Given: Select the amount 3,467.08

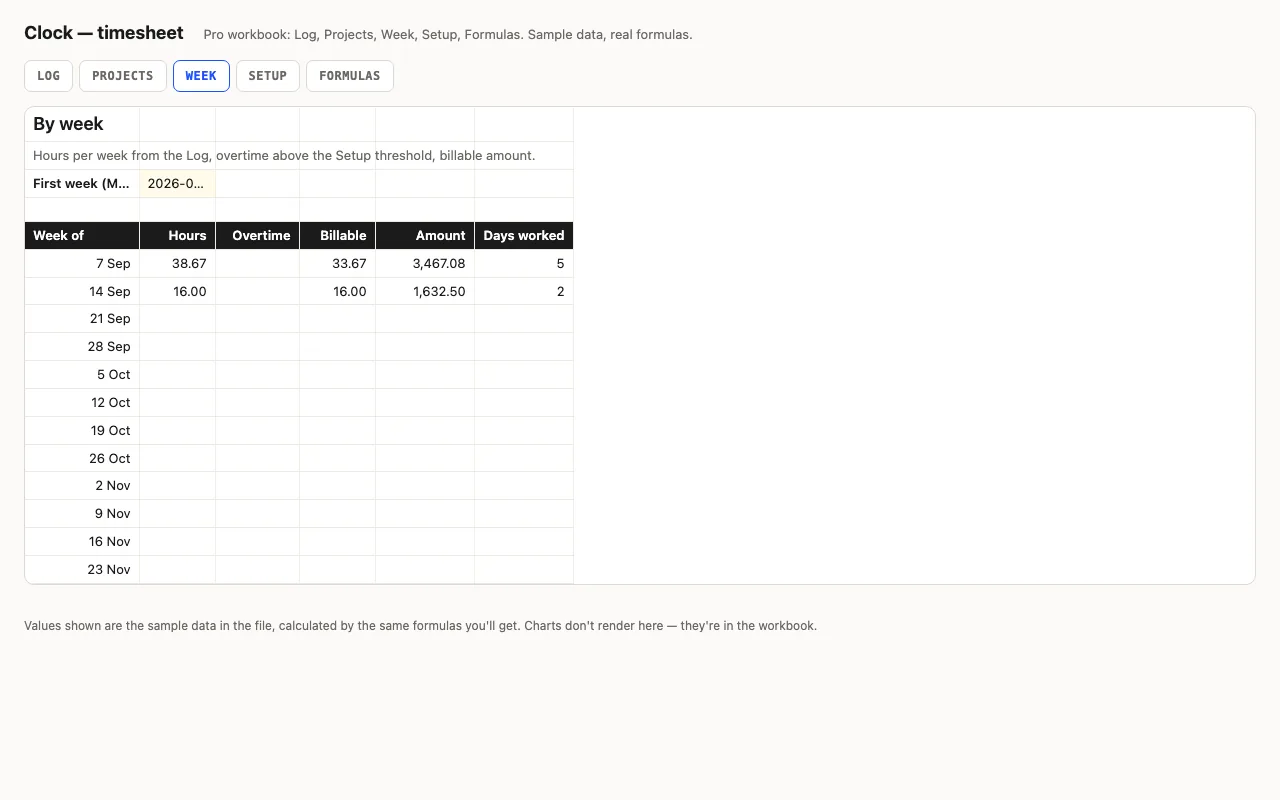Looking at the screenshot, I should [425, 264].
